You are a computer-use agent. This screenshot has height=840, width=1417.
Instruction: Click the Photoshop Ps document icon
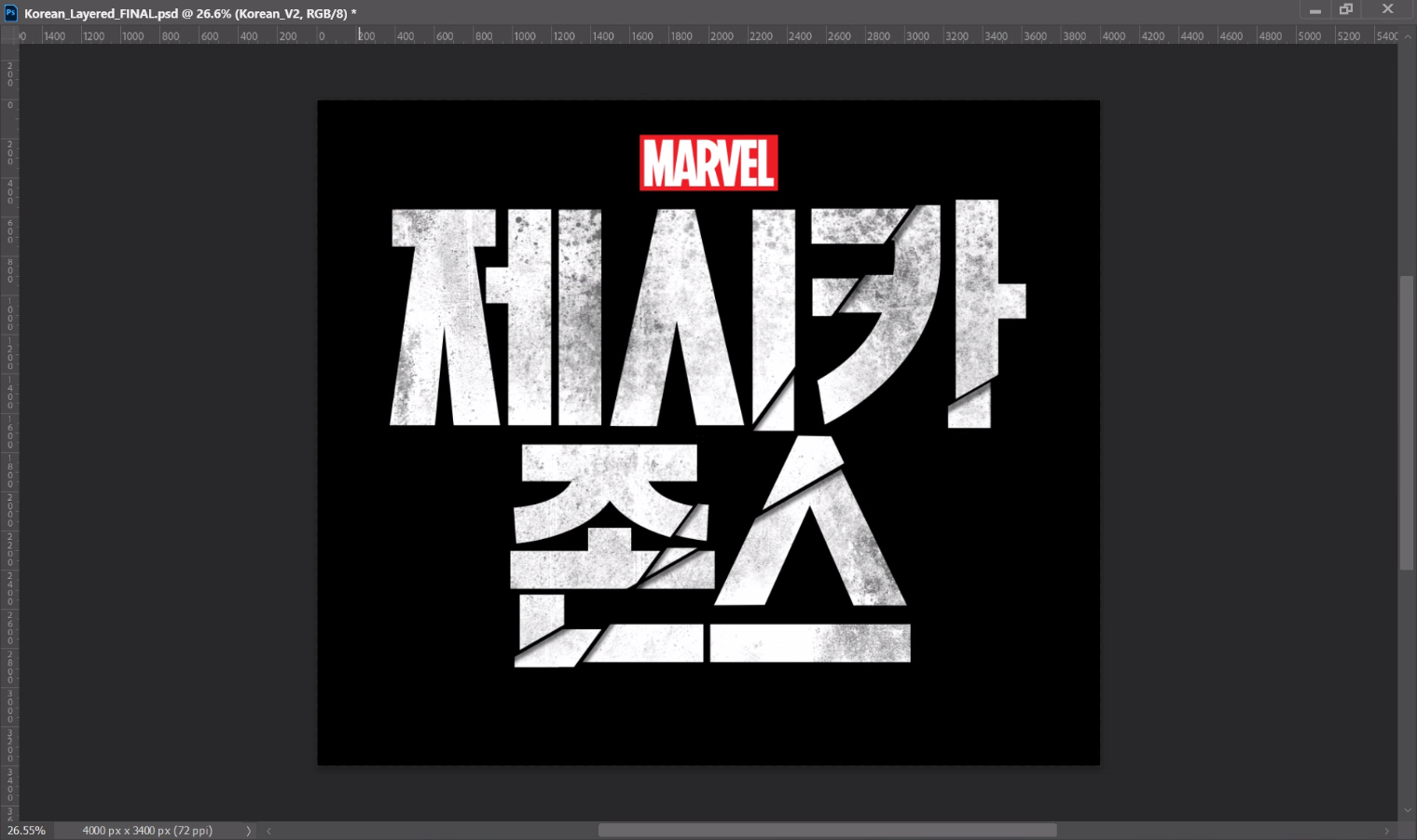(11, 13)
